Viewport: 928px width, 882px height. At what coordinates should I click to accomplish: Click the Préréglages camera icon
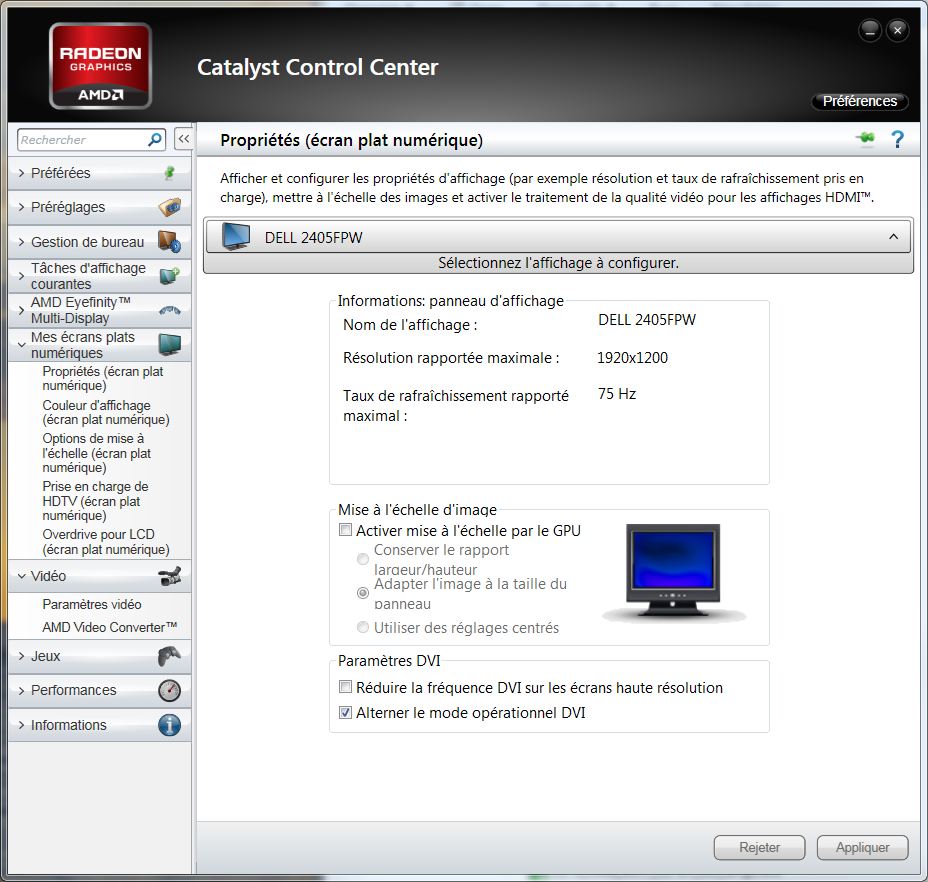(x=170, y=207)
